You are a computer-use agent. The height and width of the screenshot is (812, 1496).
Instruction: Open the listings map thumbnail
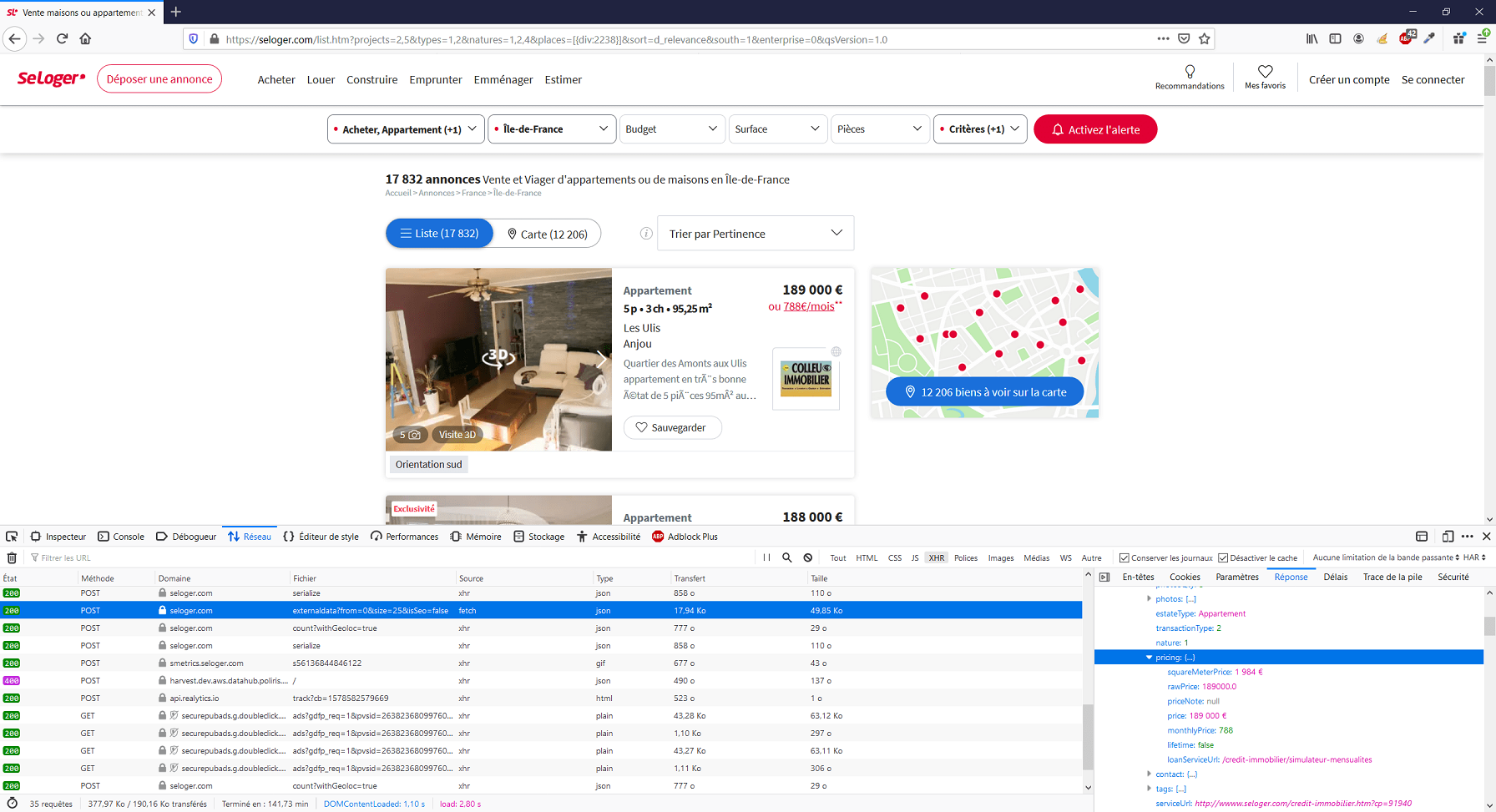click(x=984, y=343)
